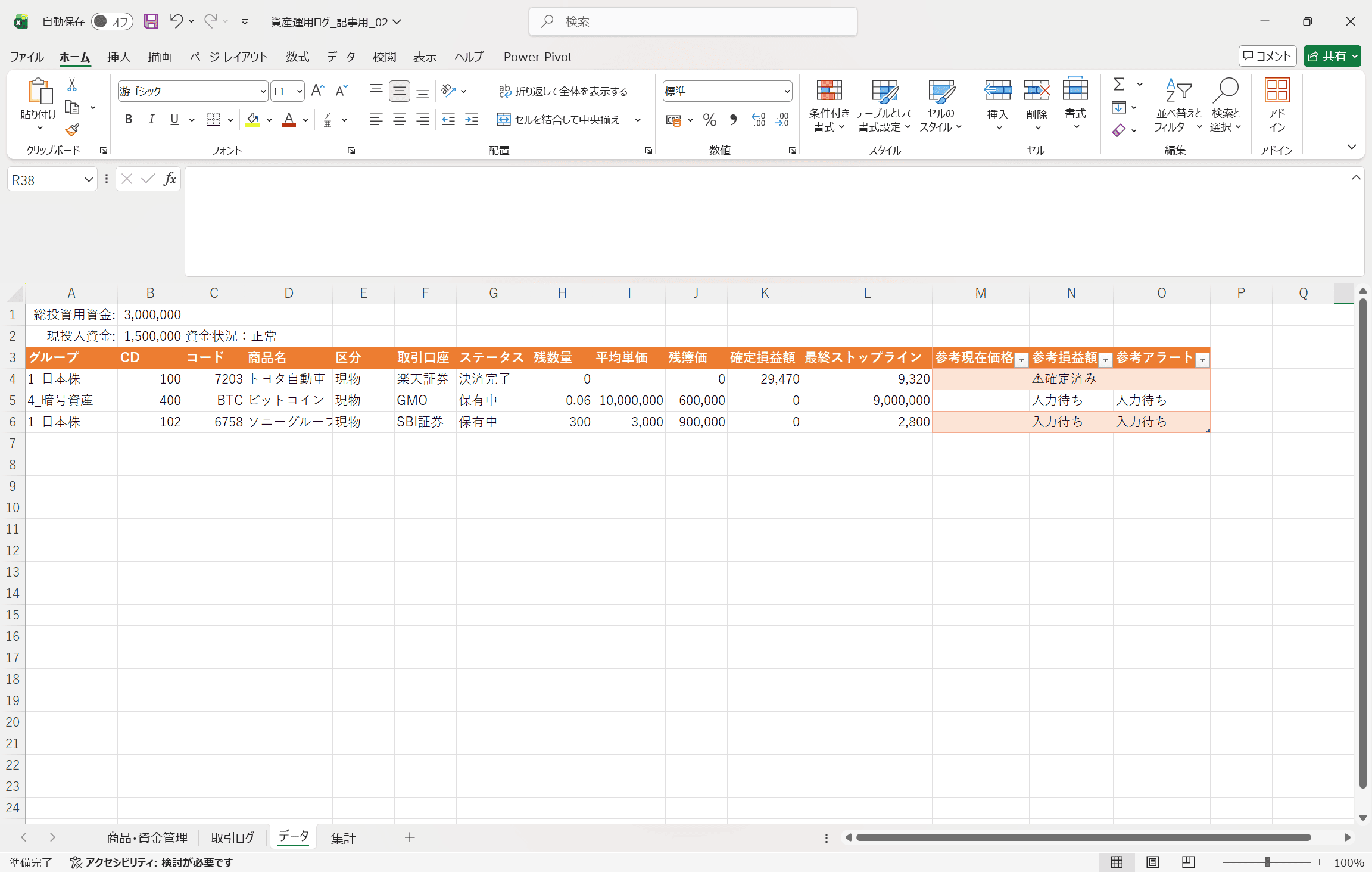Toggle the AutoSave (自動保存) switch
Viewport: 1372px width, 872px height.
pos(111,22)
